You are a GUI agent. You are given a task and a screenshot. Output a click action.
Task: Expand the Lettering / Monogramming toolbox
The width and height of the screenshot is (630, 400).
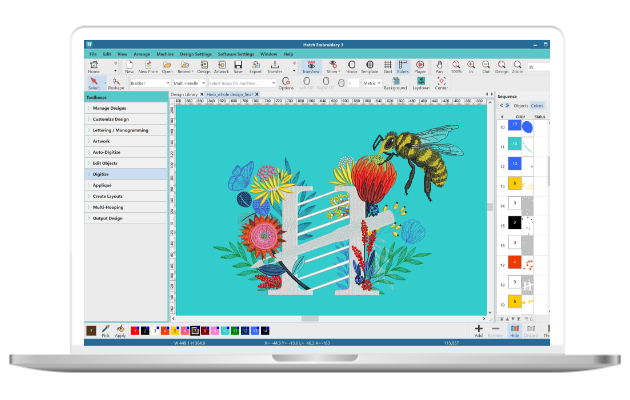122,129
